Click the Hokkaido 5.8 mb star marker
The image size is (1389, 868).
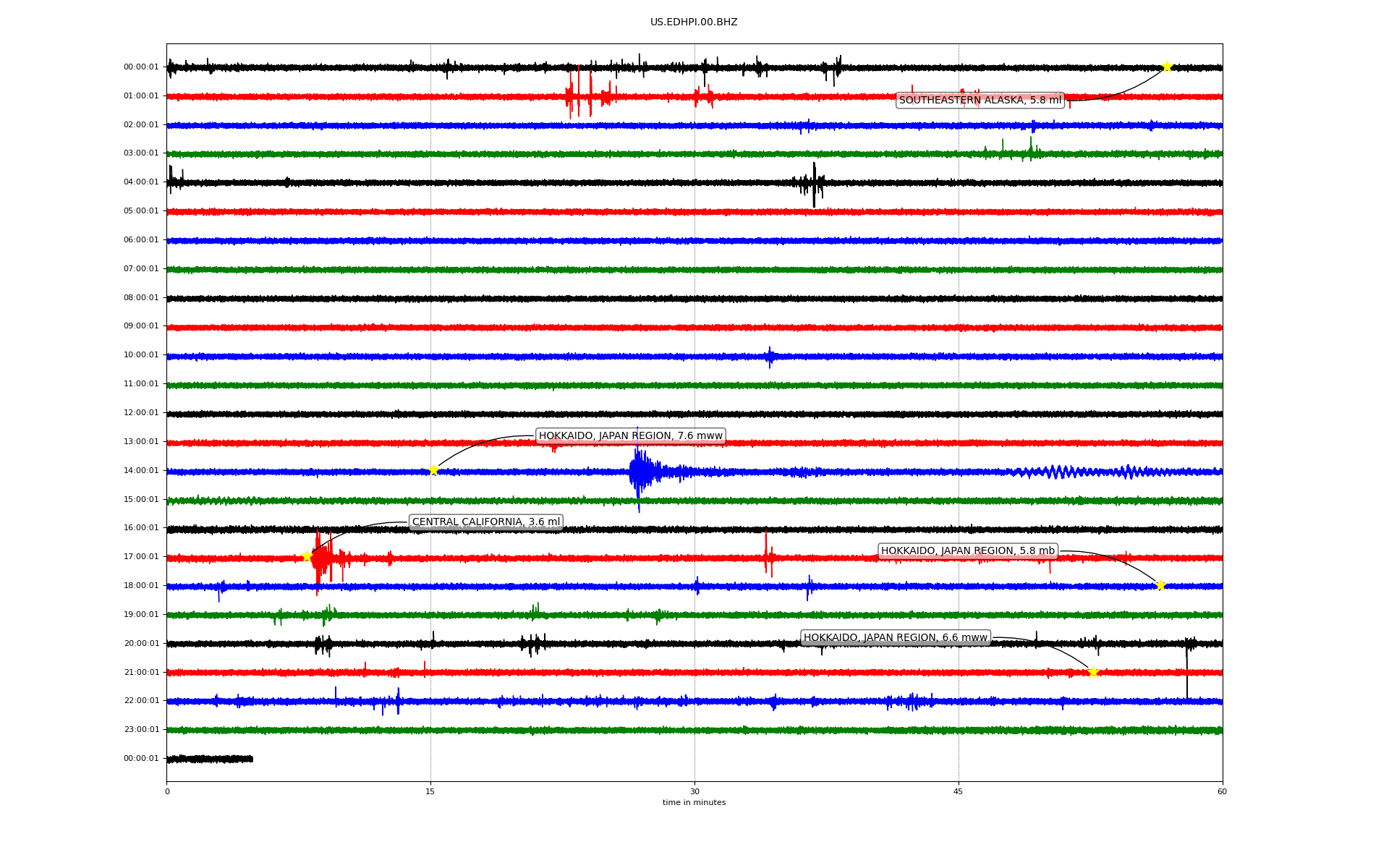click(x=1160, y=585)
